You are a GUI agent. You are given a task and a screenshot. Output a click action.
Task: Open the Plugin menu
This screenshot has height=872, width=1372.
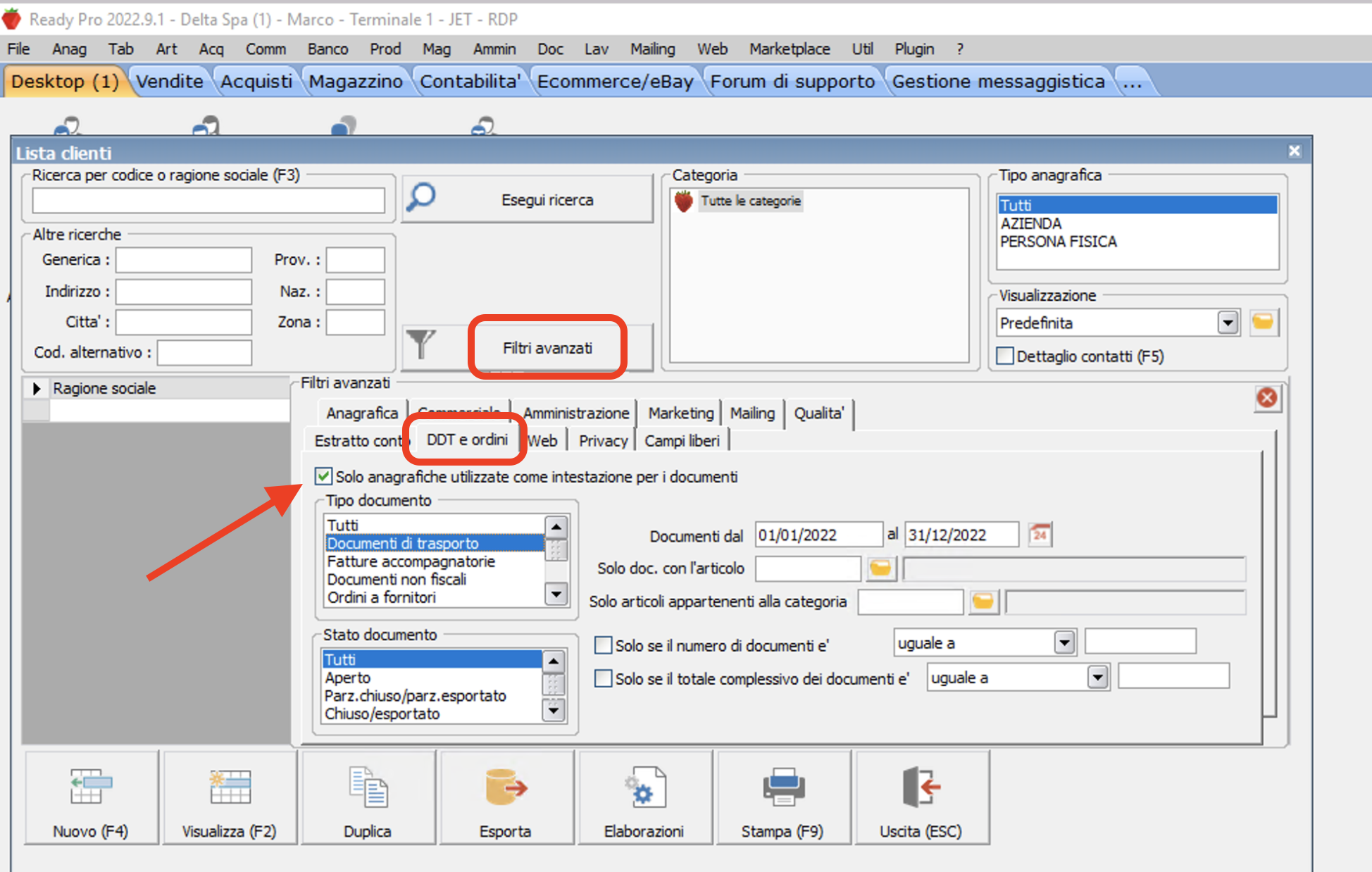[913, 49]
